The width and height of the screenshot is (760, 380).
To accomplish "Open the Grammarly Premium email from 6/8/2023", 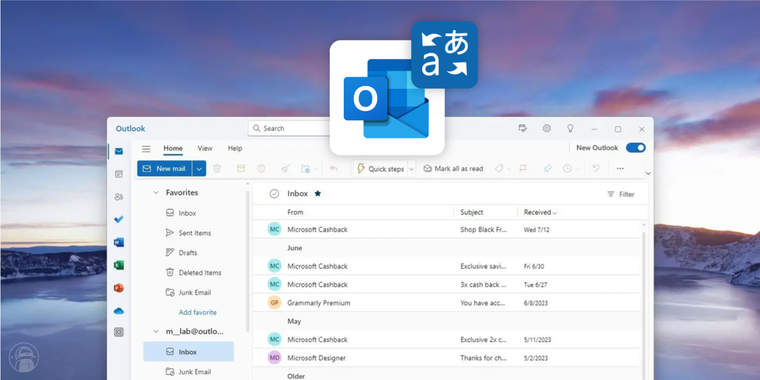I will coord(447,303).
